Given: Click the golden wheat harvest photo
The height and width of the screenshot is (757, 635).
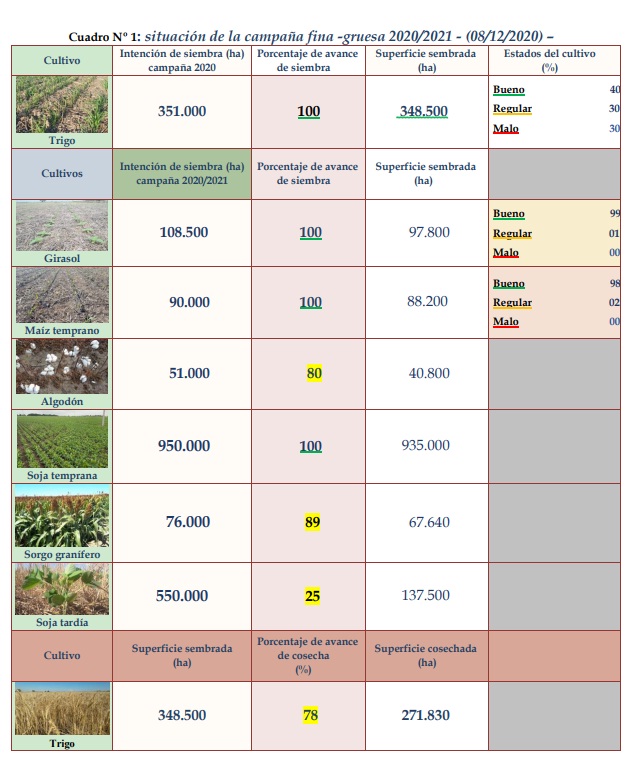Looking at the screenshot, I should (x=62, y=709).
